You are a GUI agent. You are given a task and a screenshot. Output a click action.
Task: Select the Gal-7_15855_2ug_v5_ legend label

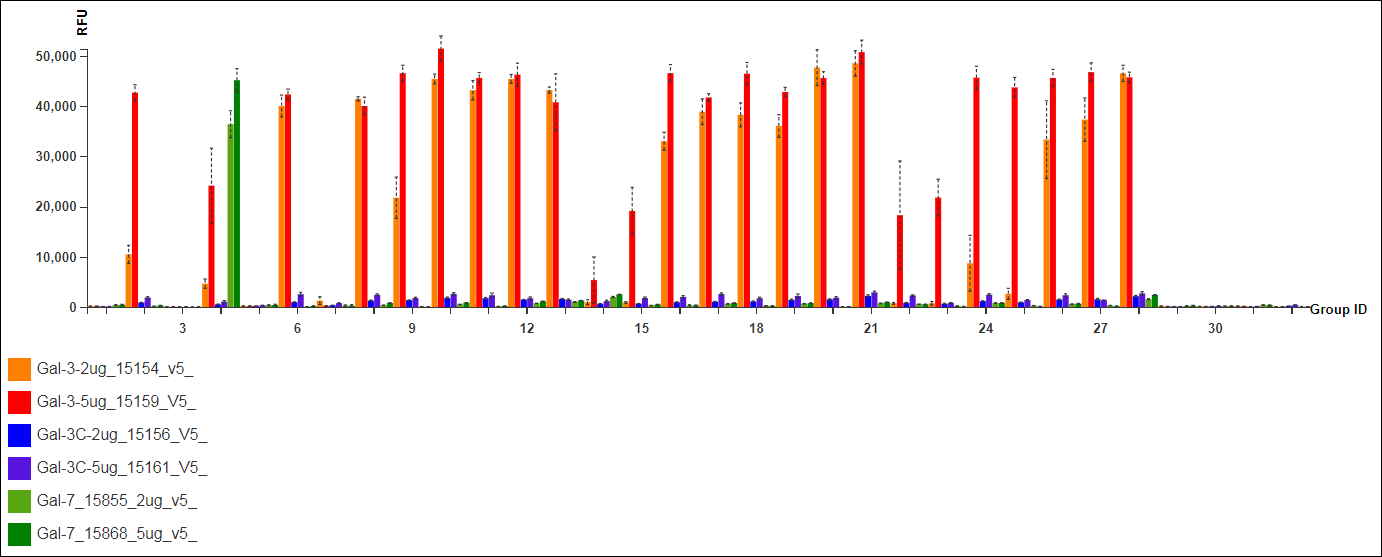click(117, 501)
